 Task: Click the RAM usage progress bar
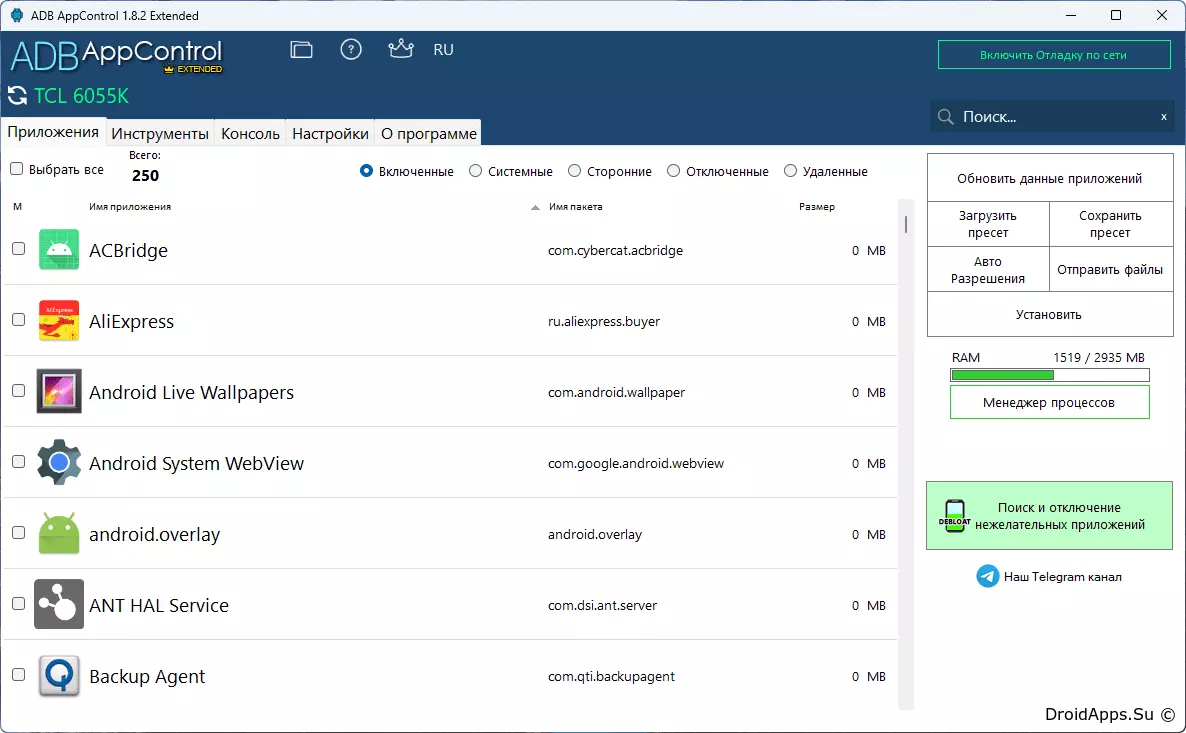click(x=1050, y=375)
